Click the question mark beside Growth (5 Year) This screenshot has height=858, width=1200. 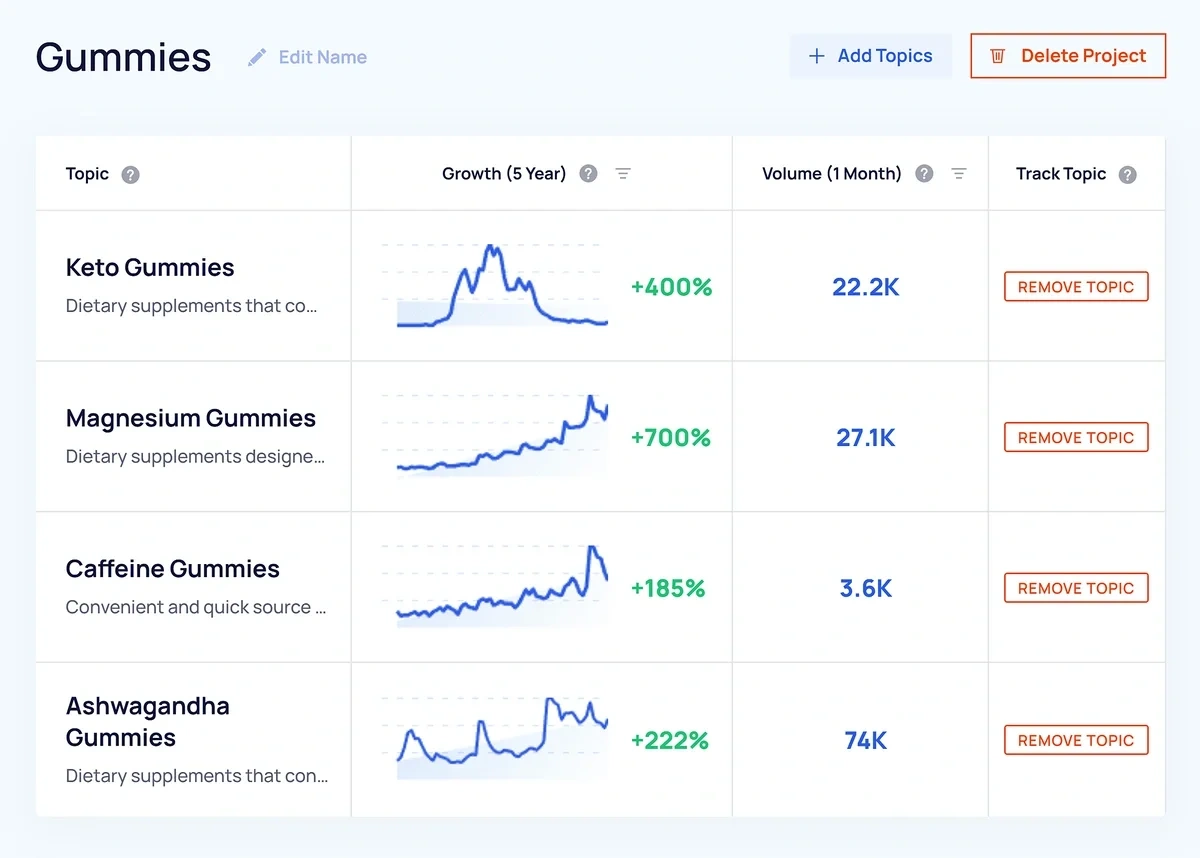pos(588,173)
